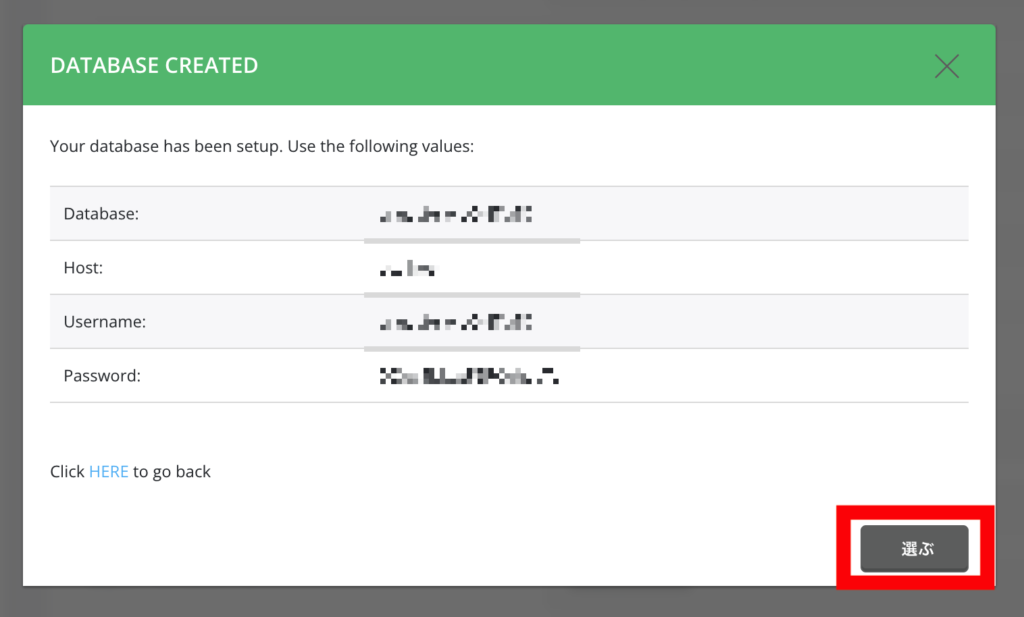Click the Host: row label

coord(83,268)
